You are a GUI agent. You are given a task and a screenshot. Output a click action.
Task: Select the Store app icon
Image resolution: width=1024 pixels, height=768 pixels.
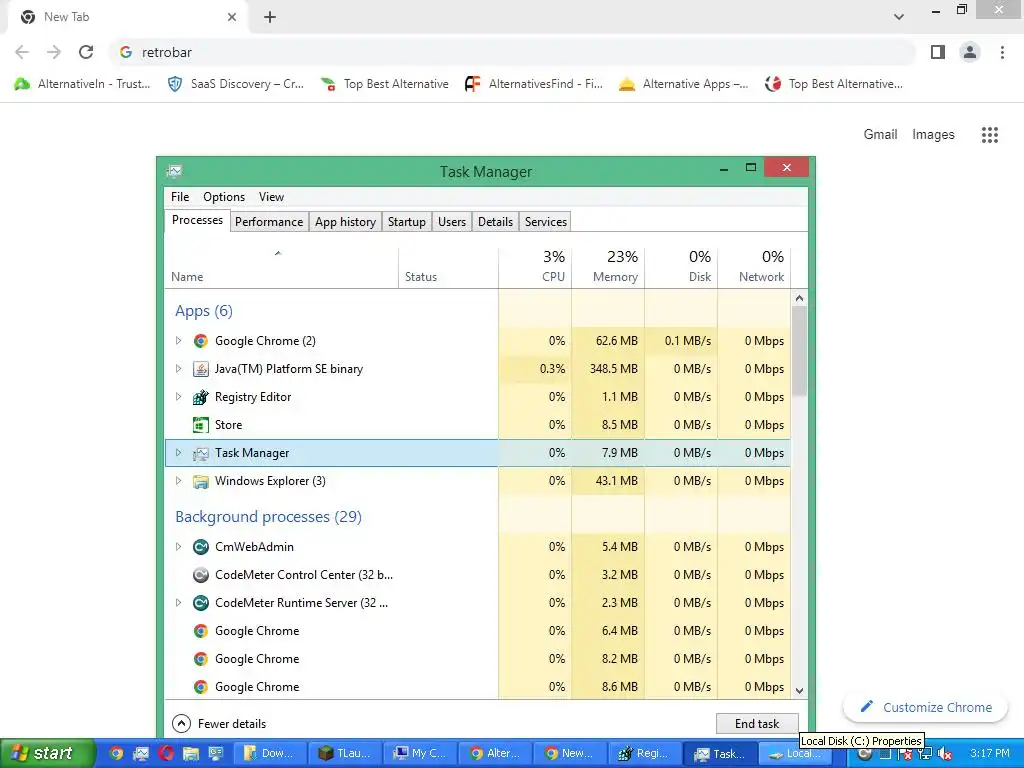pyautogui.click(x=200, y=425)
